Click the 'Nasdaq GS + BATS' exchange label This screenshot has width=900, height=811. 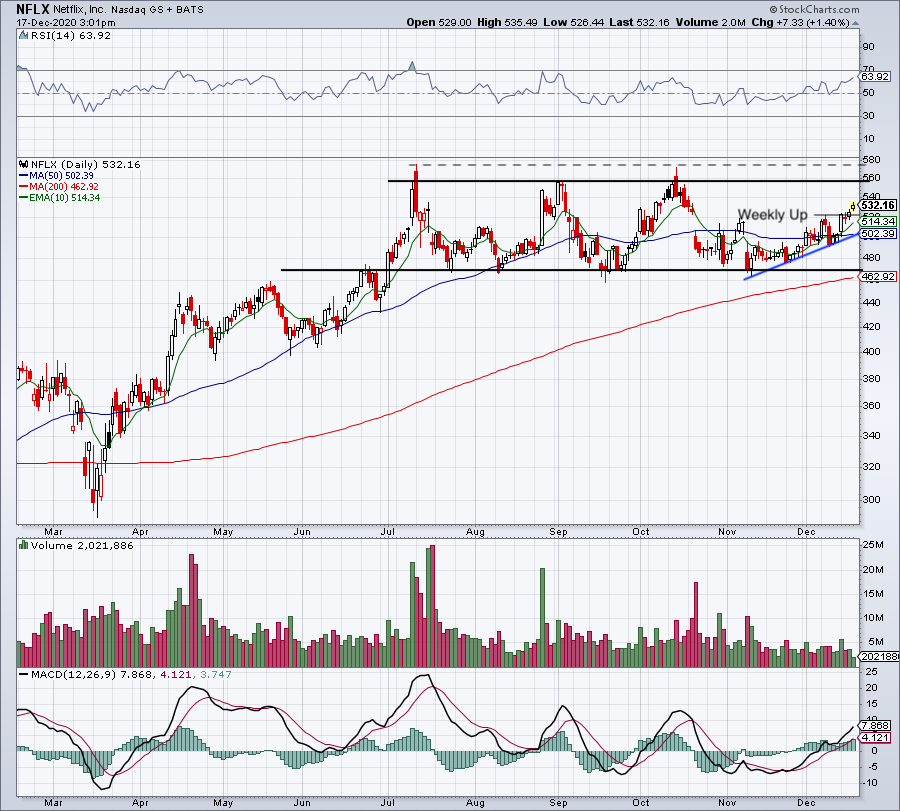pyautogui.click(x=157, y=10)
